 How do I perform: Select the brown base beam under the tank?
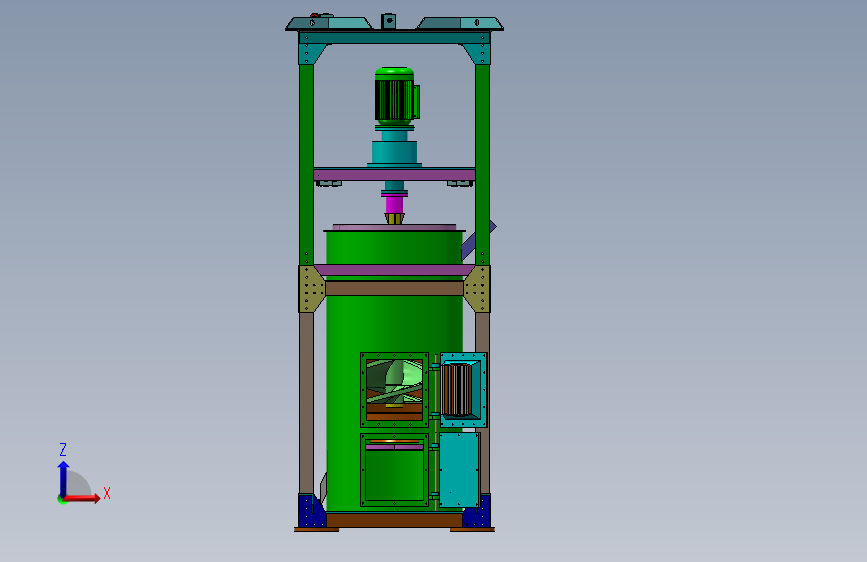click(x=394, y=520)
